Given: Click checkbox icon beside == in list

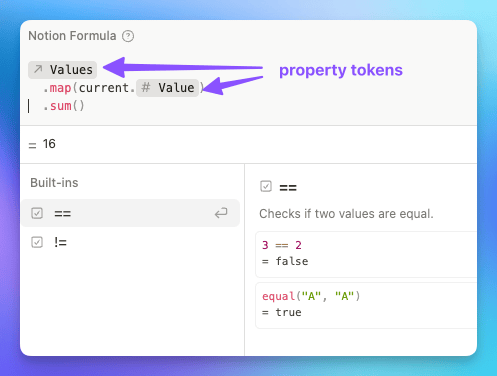Looking at the screenshot, I should tap(37, 213).
